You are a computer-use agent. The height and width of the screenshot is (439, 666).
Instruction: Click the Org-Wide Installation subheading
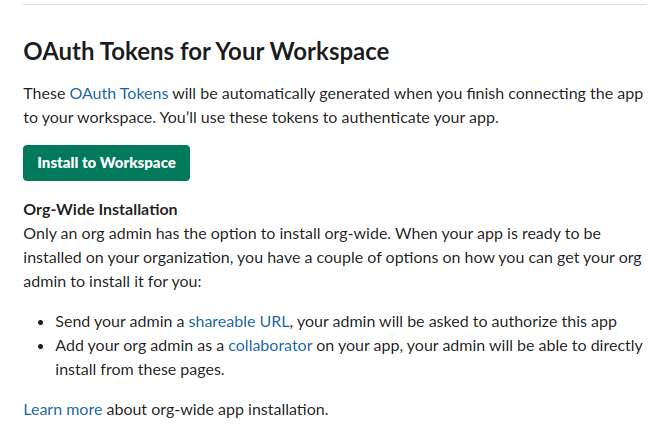click(100, 210)
